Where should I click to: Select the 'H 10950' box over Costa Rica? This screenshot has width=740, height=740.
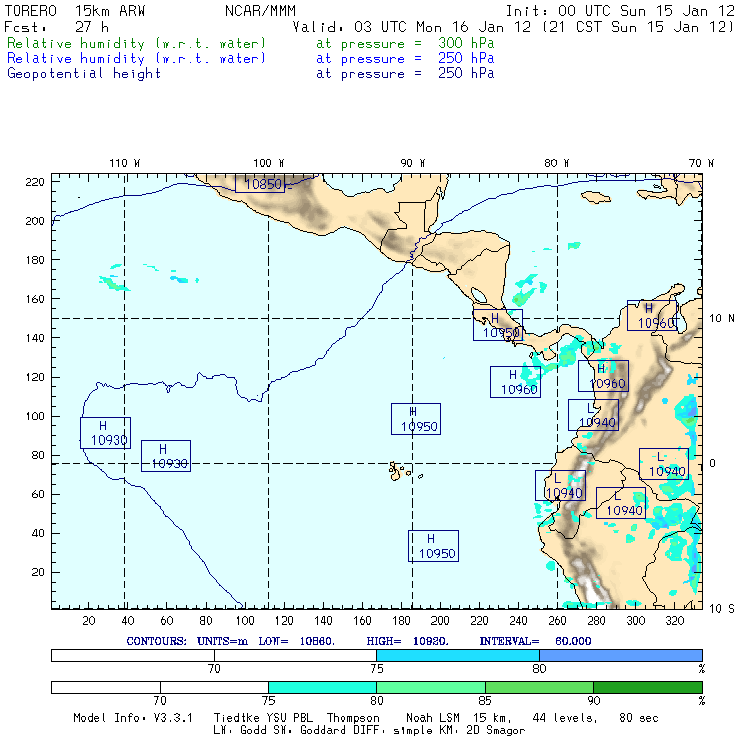pyautogui.click(x=498, y=325)
